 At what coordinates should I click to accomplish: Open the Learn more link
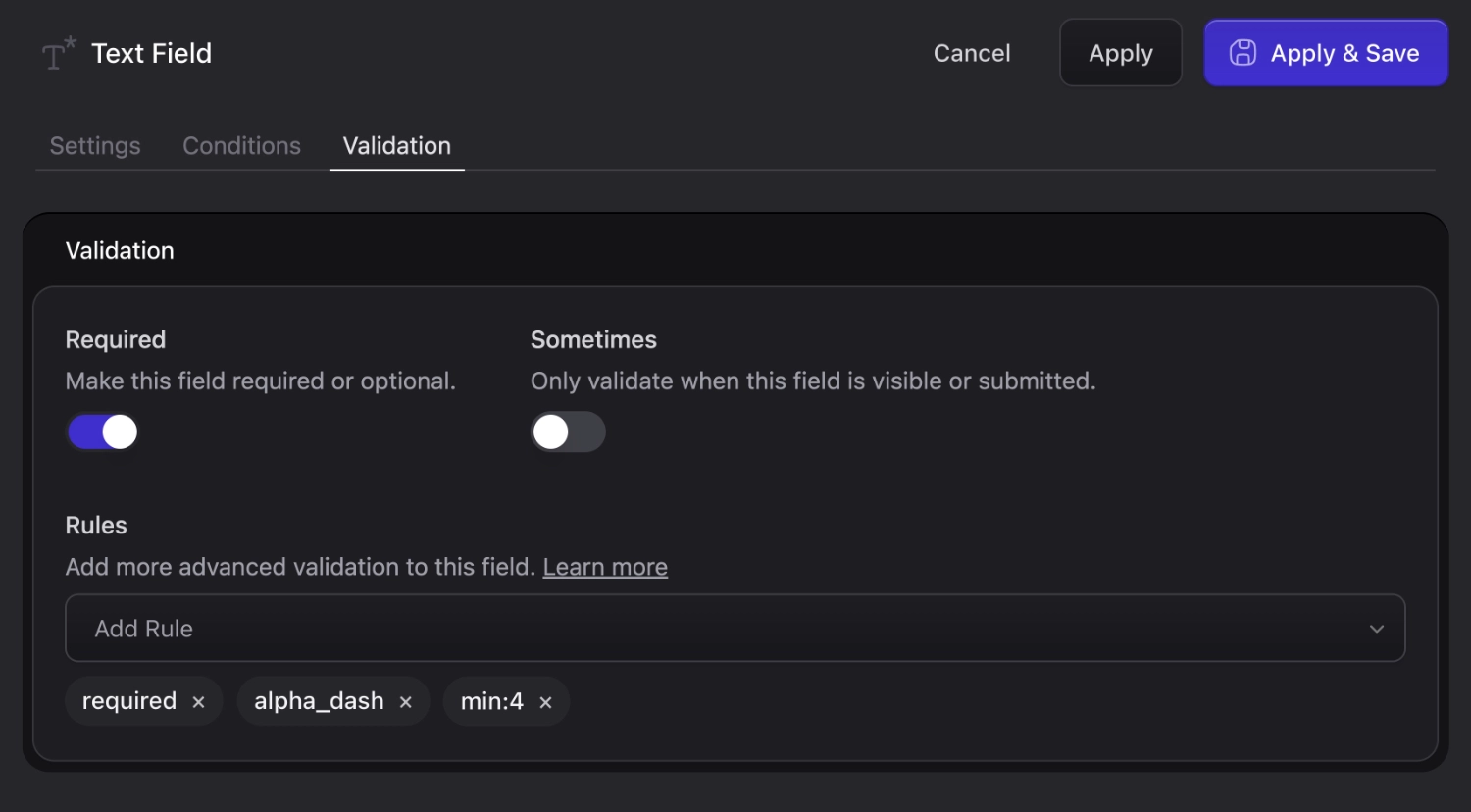[x=605, y=567]
